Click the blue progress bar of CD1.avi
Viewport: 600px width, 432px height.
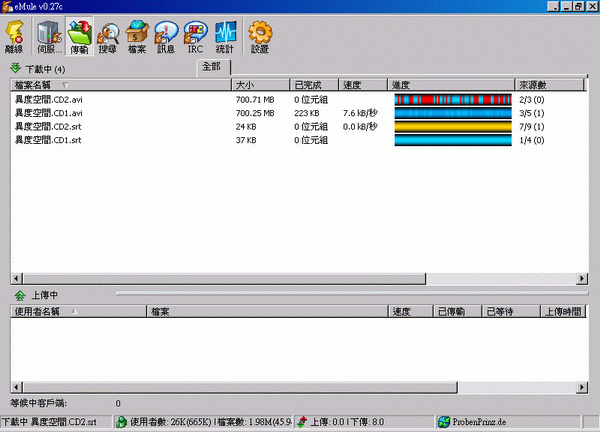(453, 113)
